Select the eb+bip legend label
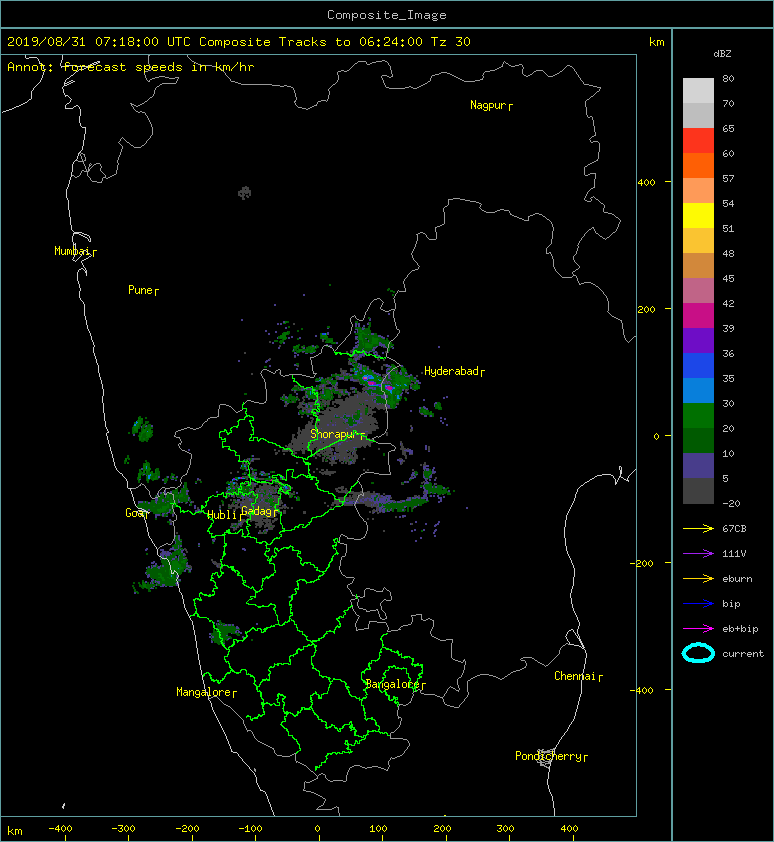This screenshot has height=842, width=774. click(x=740, y=629)
